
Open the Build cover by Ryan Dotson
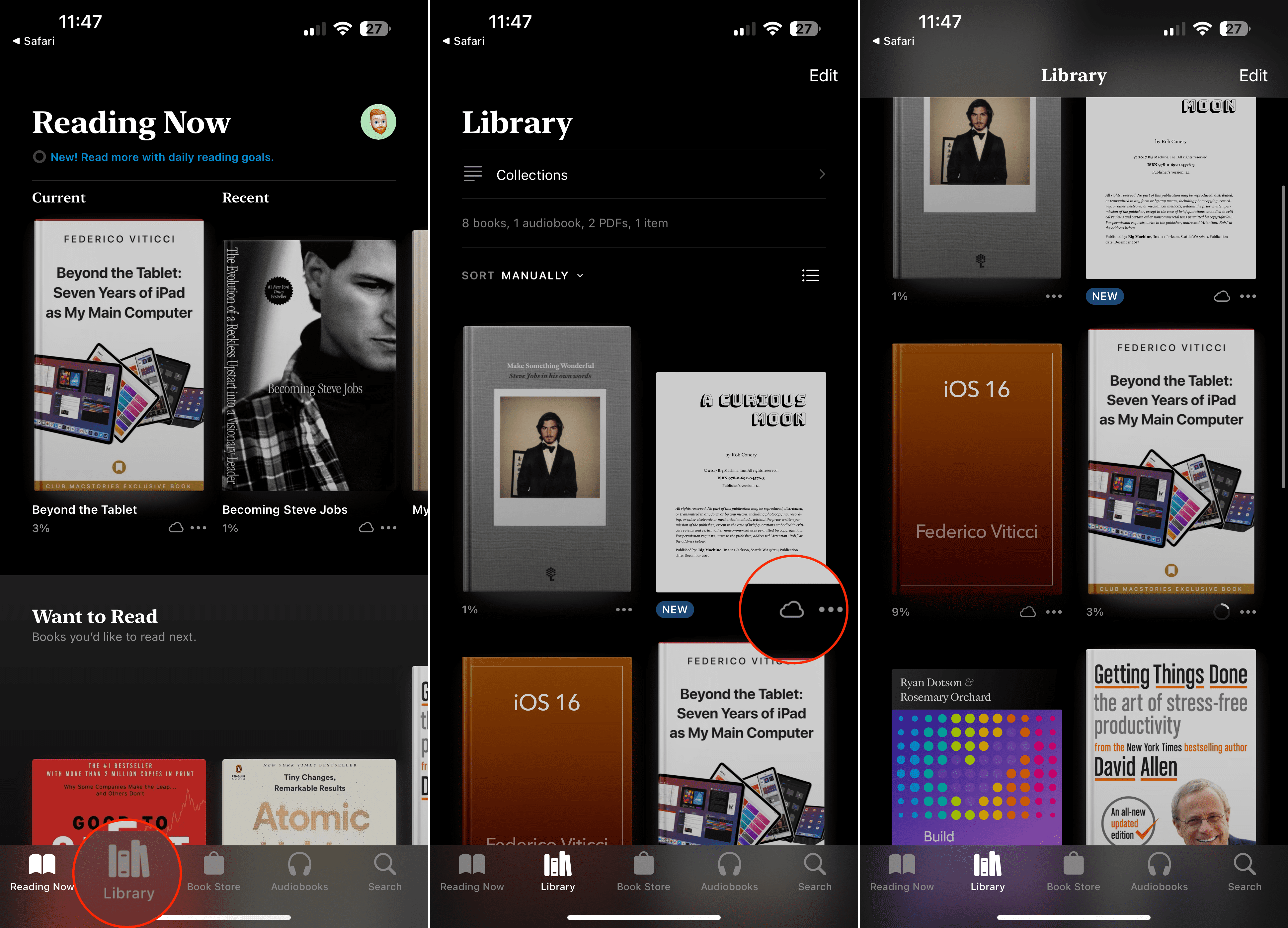point(977,757)
